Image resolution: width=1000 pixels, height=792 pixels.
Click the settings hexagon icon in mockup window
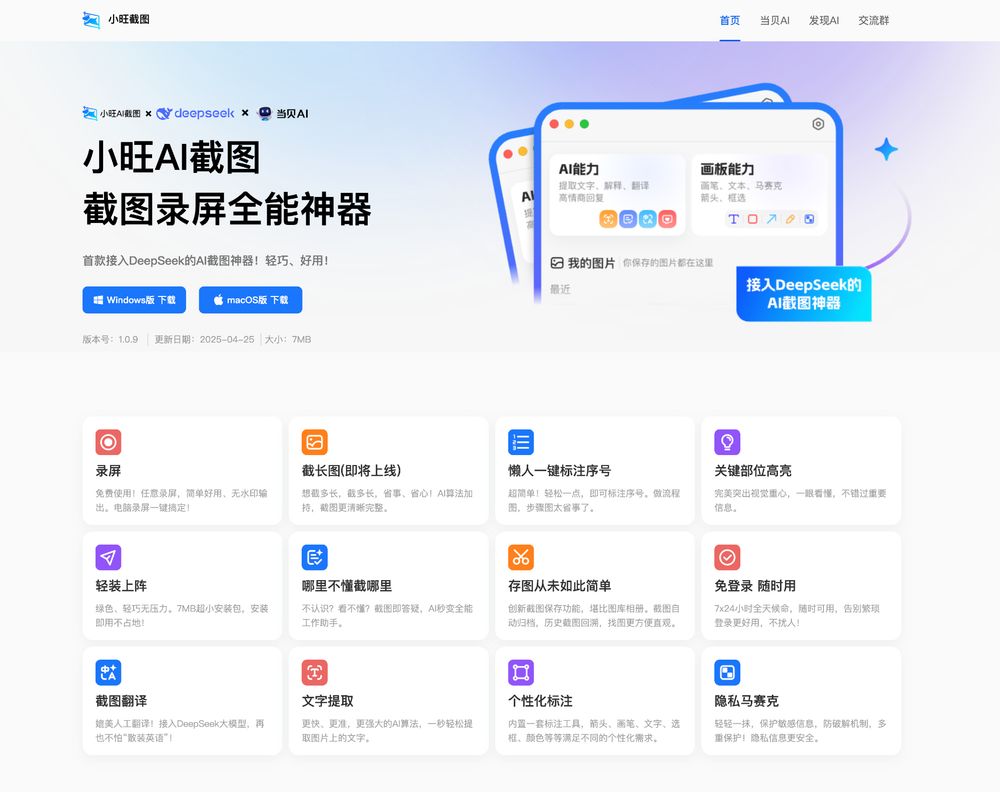tap(818, 124)
